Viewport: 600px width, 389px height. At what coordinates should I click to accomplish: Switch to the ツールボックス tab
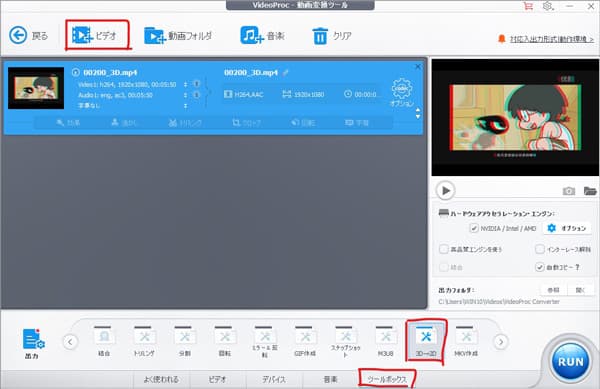coord(387,379)
